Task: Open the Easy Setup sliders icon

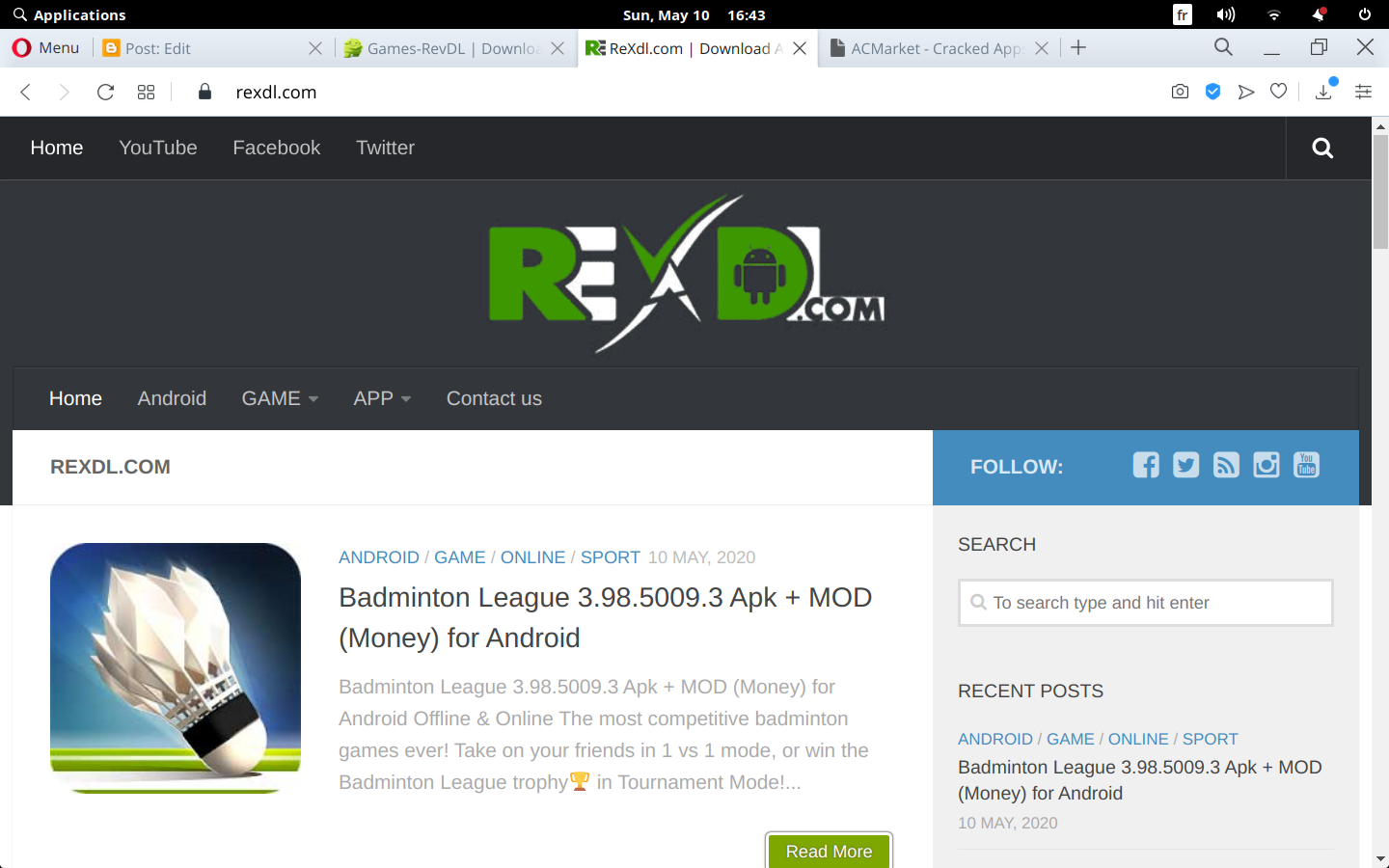Action: pyautogui.click(x=1363, y=92)
